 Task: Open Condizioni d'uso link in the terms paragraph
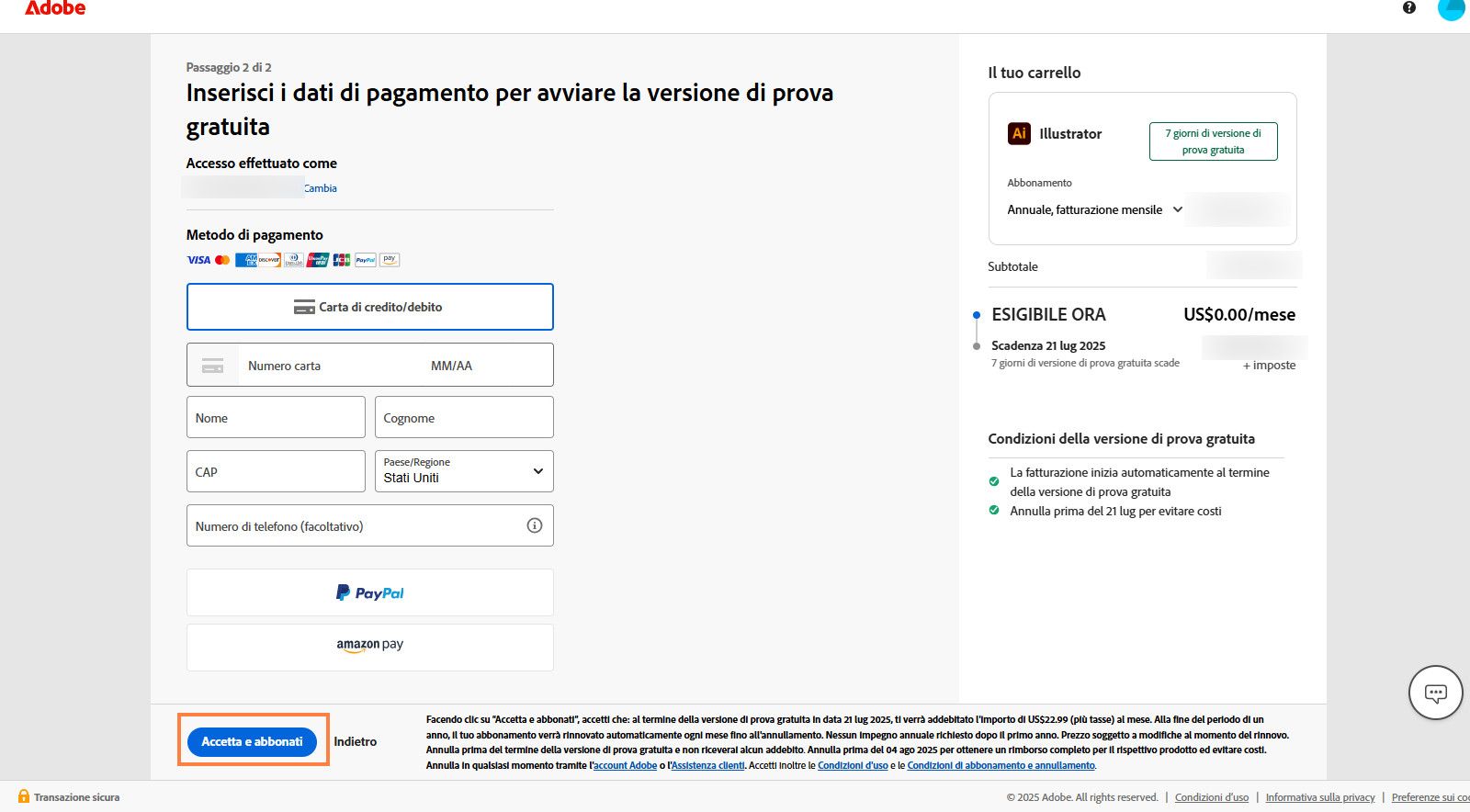pos(853,765)
